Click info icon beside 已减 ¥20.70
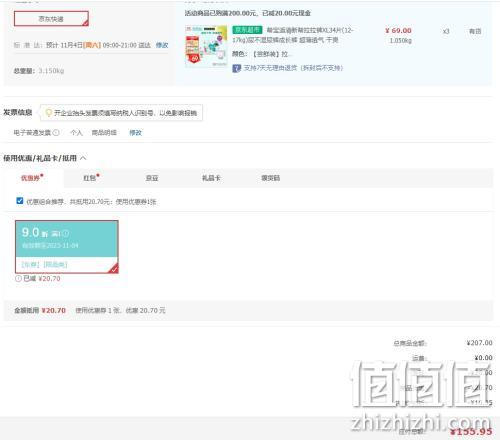Viewport: 500px width, 440px height. [x=18, y=278]
